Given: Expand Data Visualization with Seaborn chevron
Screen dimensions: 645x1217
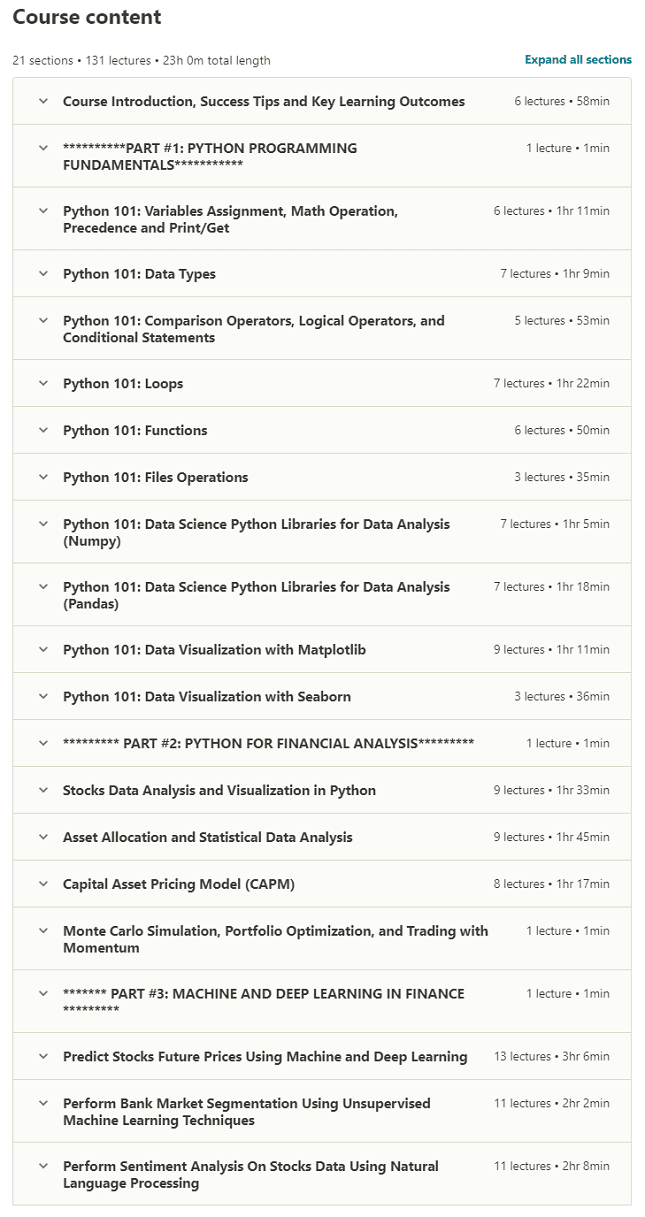Looking at the screenshot, I should pos(43,696).
